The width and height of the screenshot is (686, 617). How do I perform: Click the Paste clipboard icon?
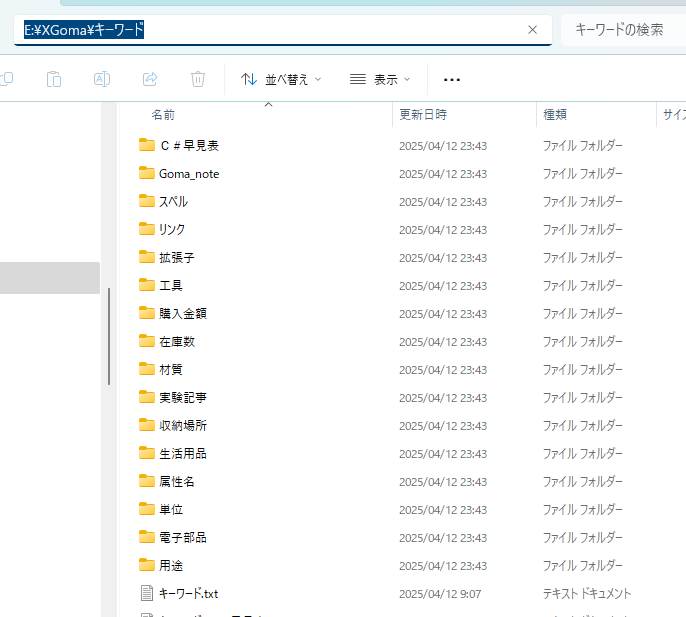[54, 79]
